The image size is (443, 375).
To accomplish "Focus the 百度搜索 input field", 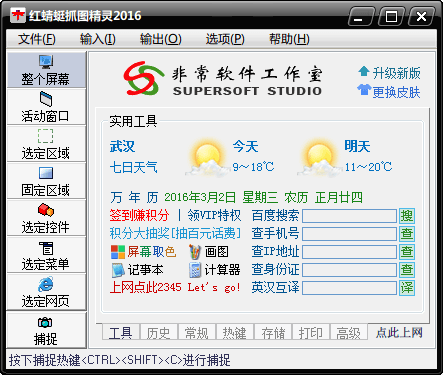I will 350,216.
